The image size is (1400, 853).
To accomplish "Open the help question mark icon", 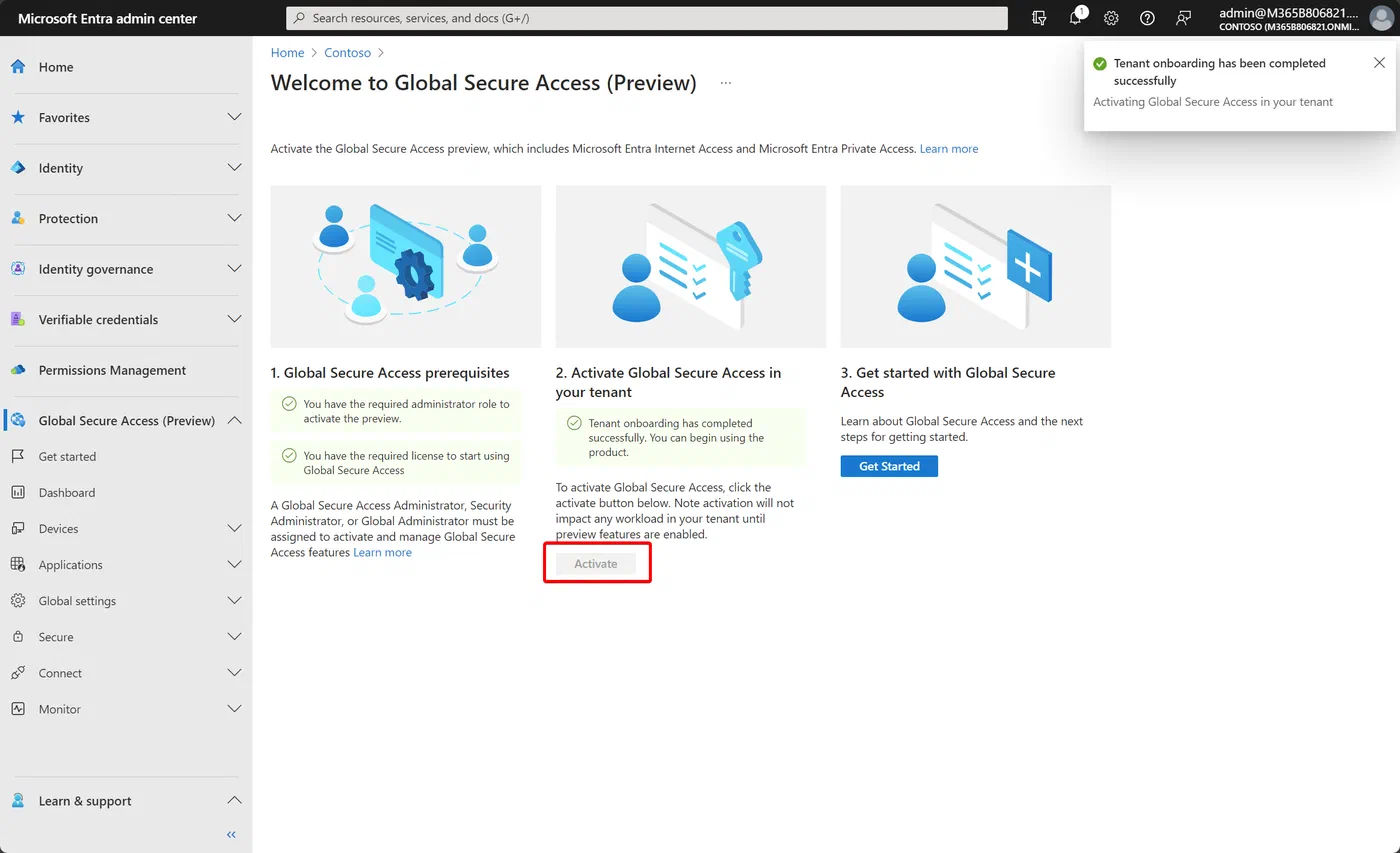I will pyautogui.click(x=1147, y=18).
